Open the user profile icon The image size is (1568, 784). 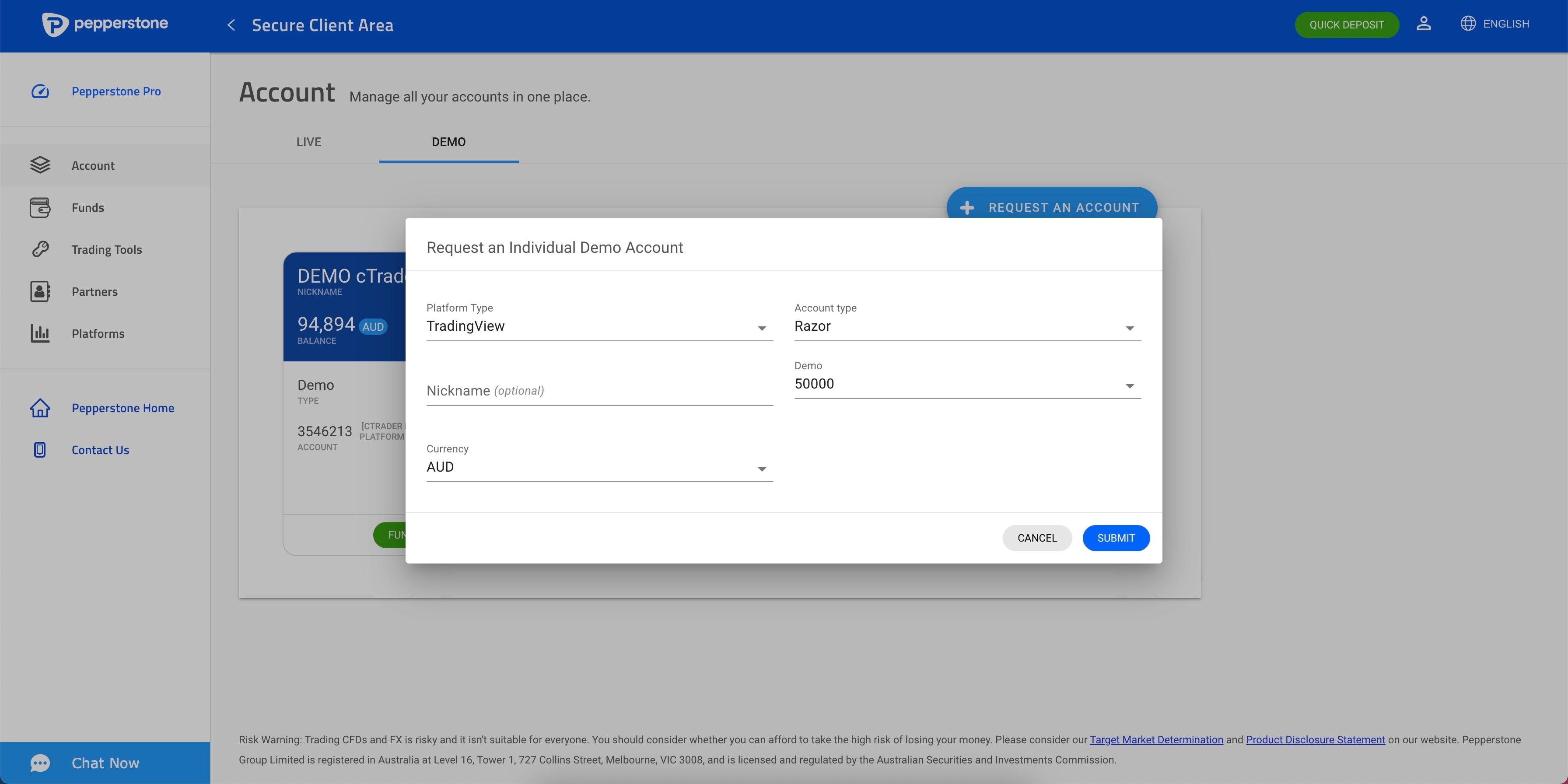click(x=1423, y=24)
